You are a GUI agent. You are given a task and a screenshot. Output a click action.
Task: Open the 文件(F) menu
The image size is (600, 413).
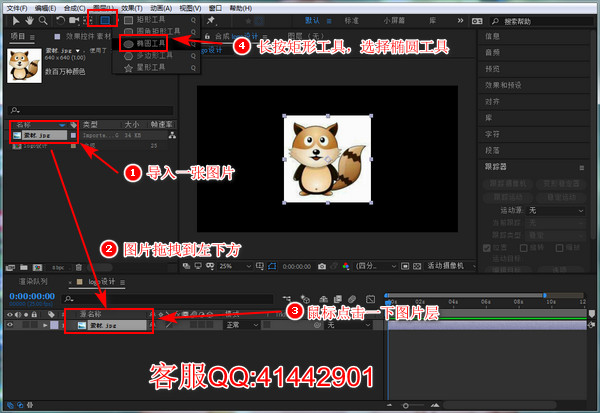pyautogui.click(x=17, y=8)
